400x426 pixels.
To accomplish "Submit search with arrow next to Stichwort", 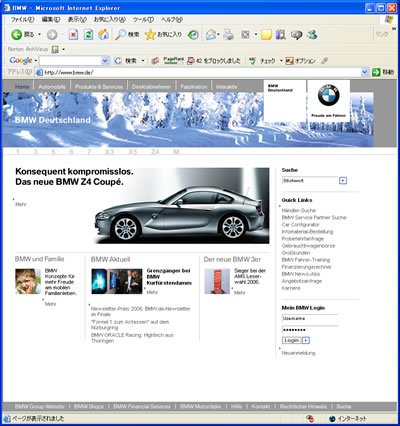I will click(x=343, y=181).
